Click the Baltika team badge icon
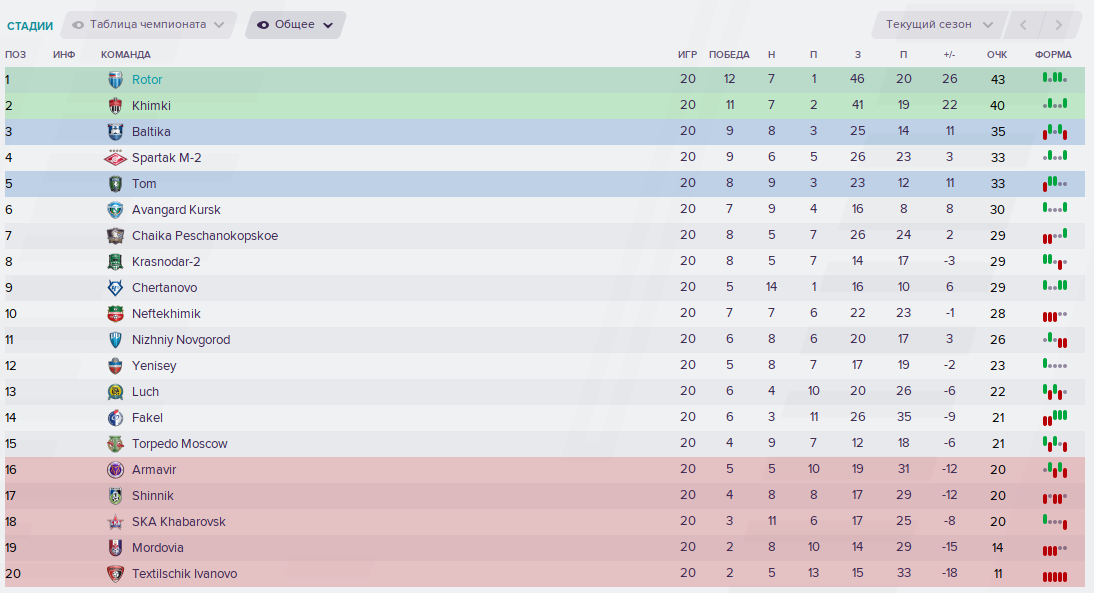This screenshot has height=593, width=1094. 115,132
